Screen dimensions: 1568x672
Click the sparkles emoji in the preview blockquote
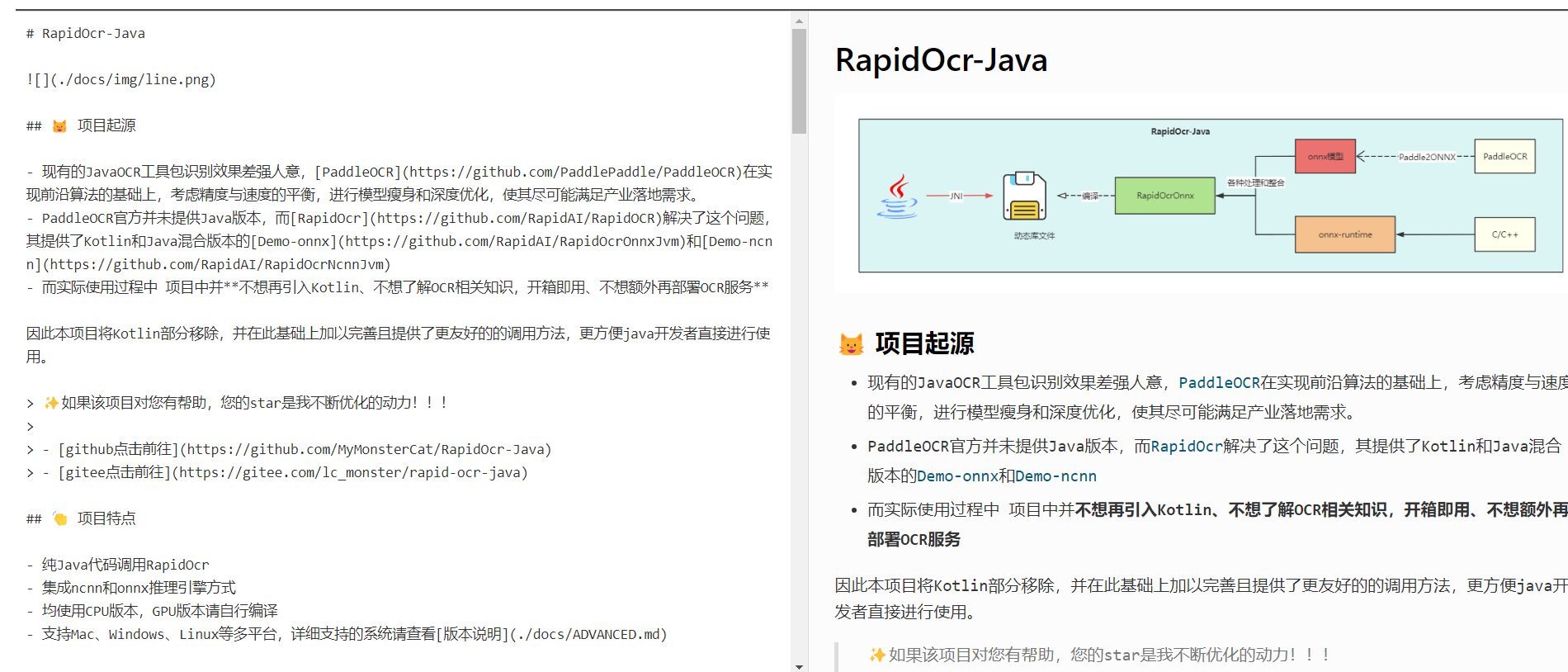(x=877, y=655)
